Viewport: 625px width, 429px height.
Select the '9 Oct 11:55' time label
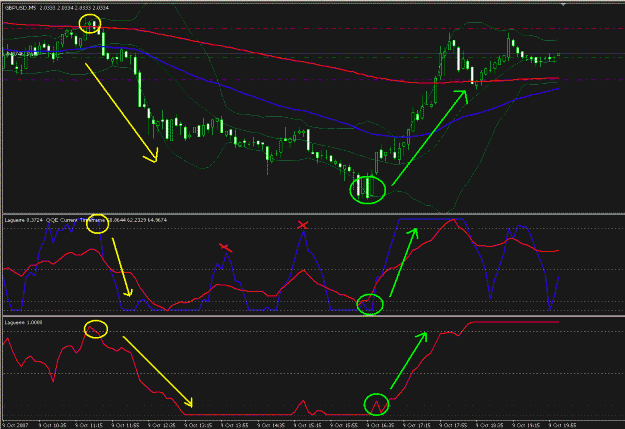coord(125,425)
